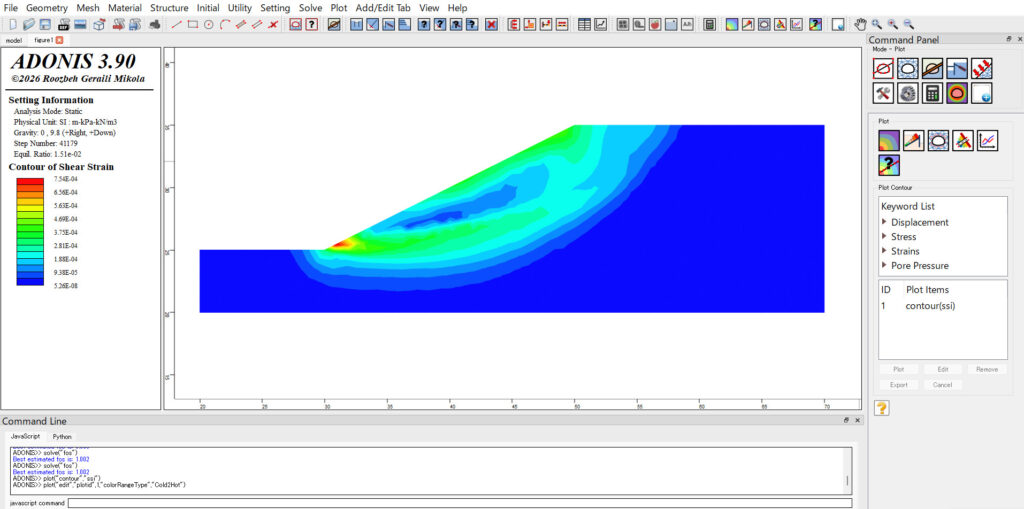
Task: Click the yellow help icon in Command Panel
Action: click(x=882, y=408)
